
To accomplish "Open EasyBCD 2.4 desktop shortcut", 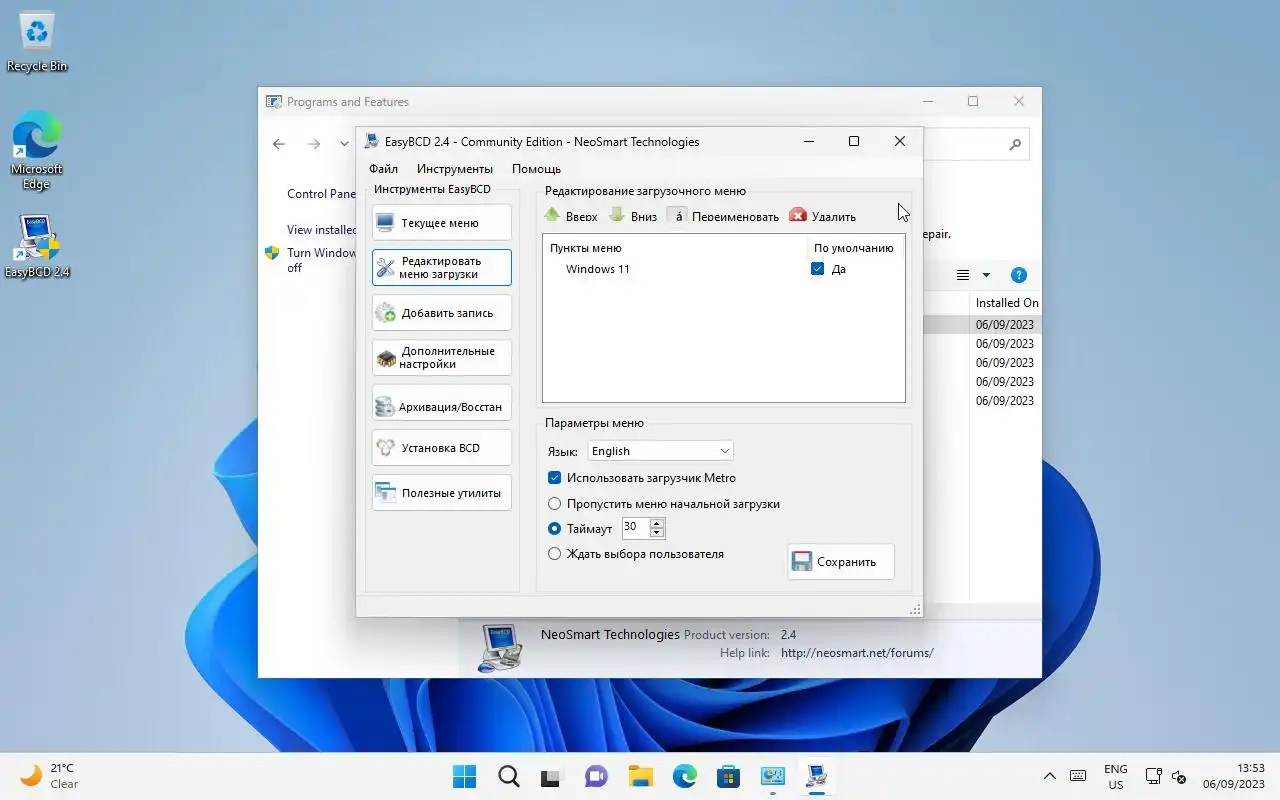I will click(37, 247).
